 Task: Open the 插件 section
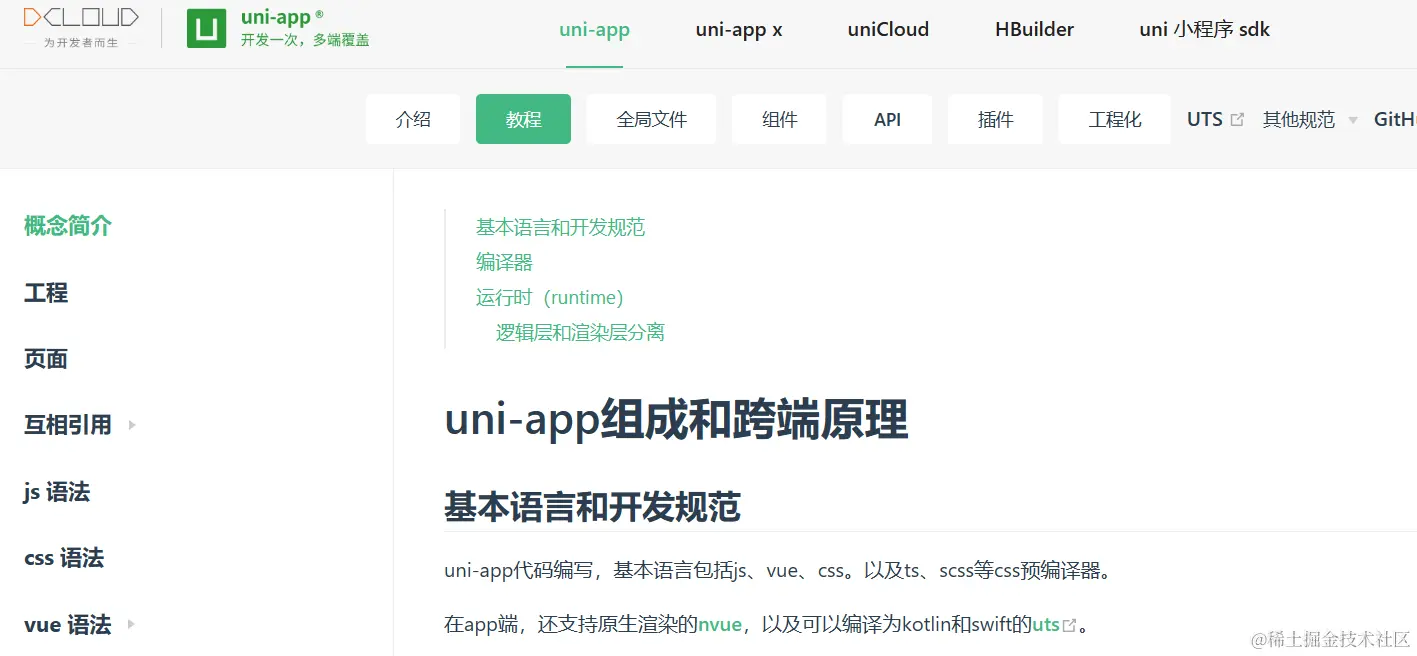pyautogui.click(x=995, y=119)
